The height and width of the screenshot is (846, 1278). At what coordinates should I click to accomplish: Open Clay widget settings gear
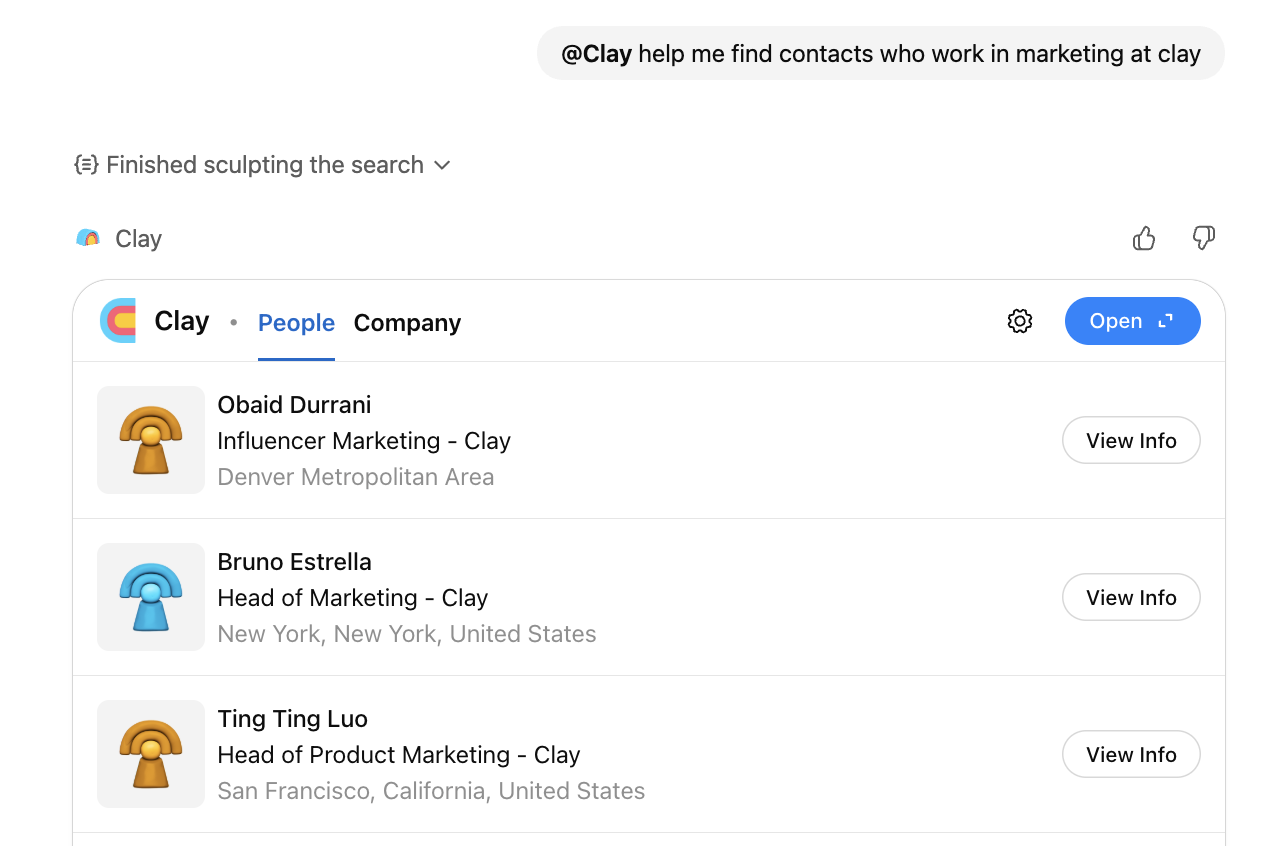tap(1020, 321)
